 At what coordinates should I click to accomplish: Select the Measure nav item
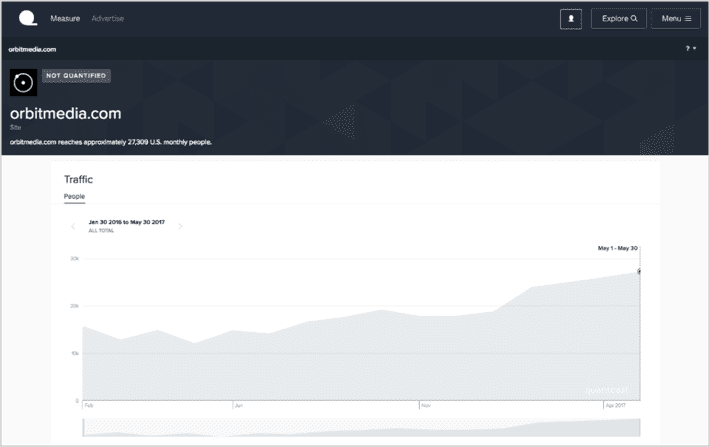65,19
